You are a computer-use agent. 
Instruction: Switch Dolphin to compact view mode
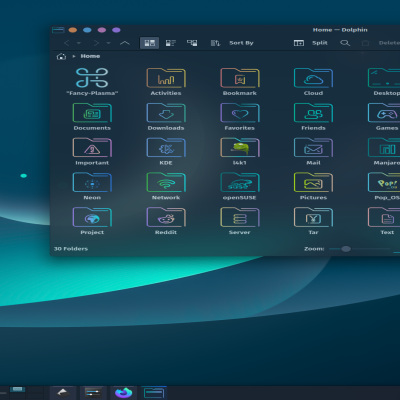click(171, 43)
